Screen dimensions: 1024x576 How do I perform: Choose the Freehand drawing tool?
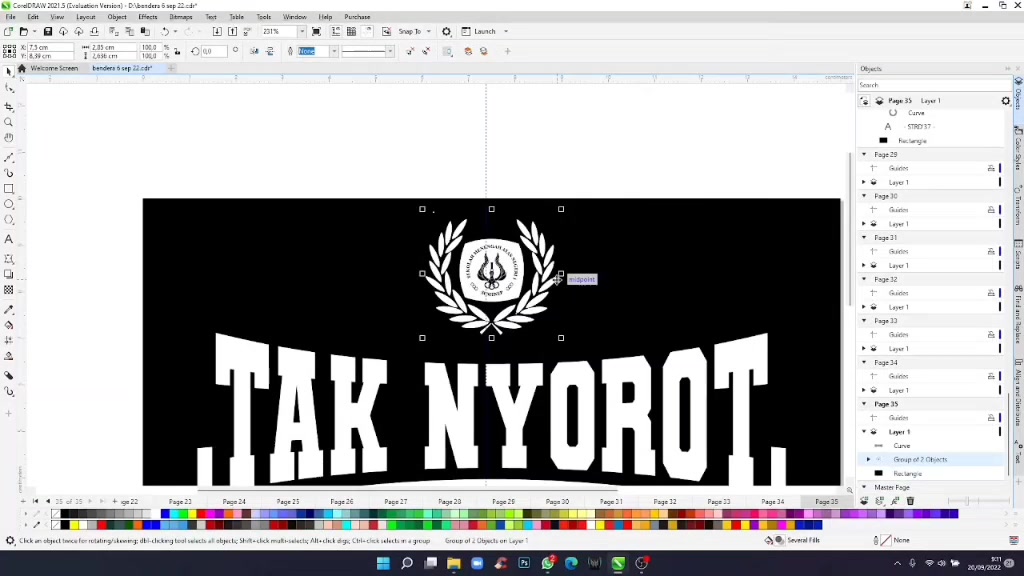(x=8, y=157)
